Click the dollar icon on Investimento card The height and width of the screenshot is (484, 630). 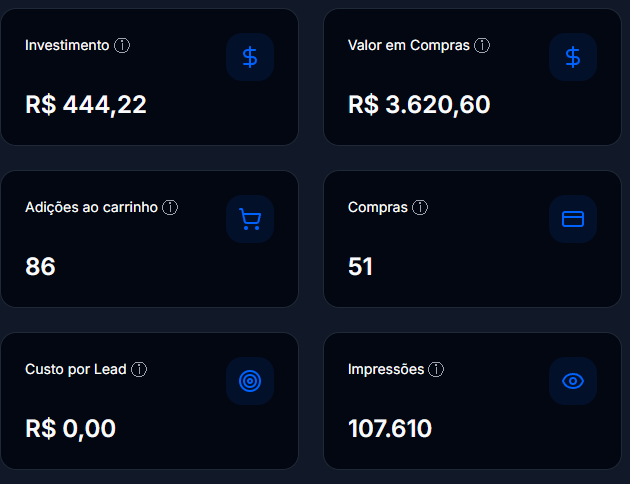click(250, 57)
